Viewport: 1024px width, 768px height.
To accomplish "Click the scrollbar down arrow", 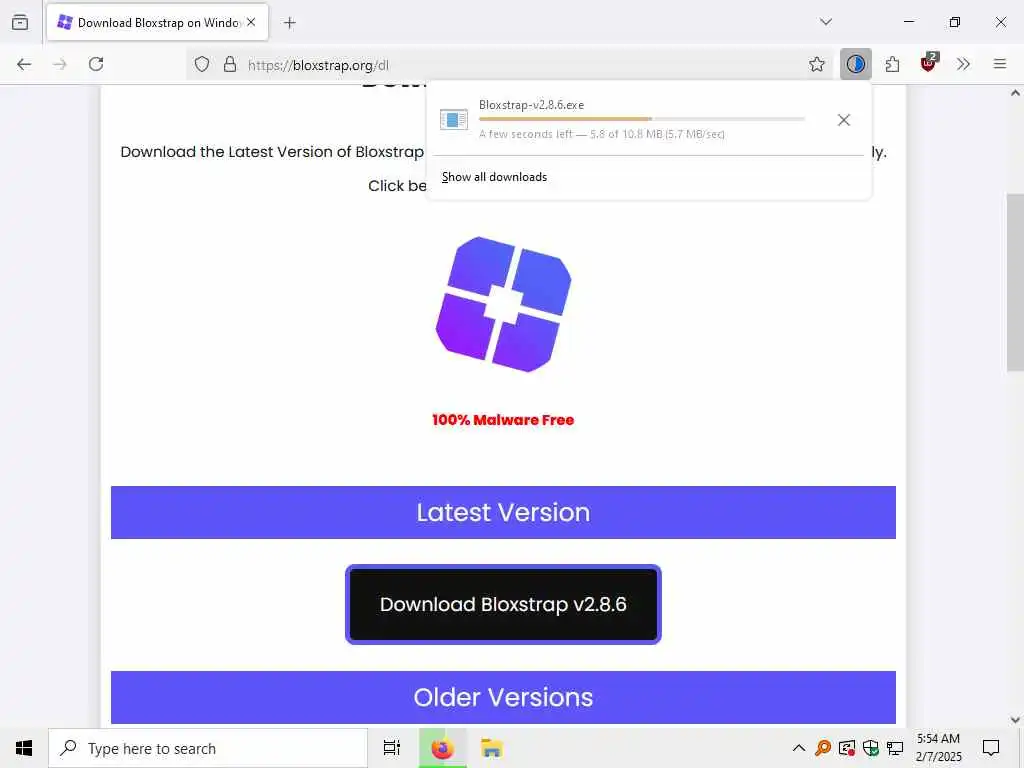I will point(1015,720).
